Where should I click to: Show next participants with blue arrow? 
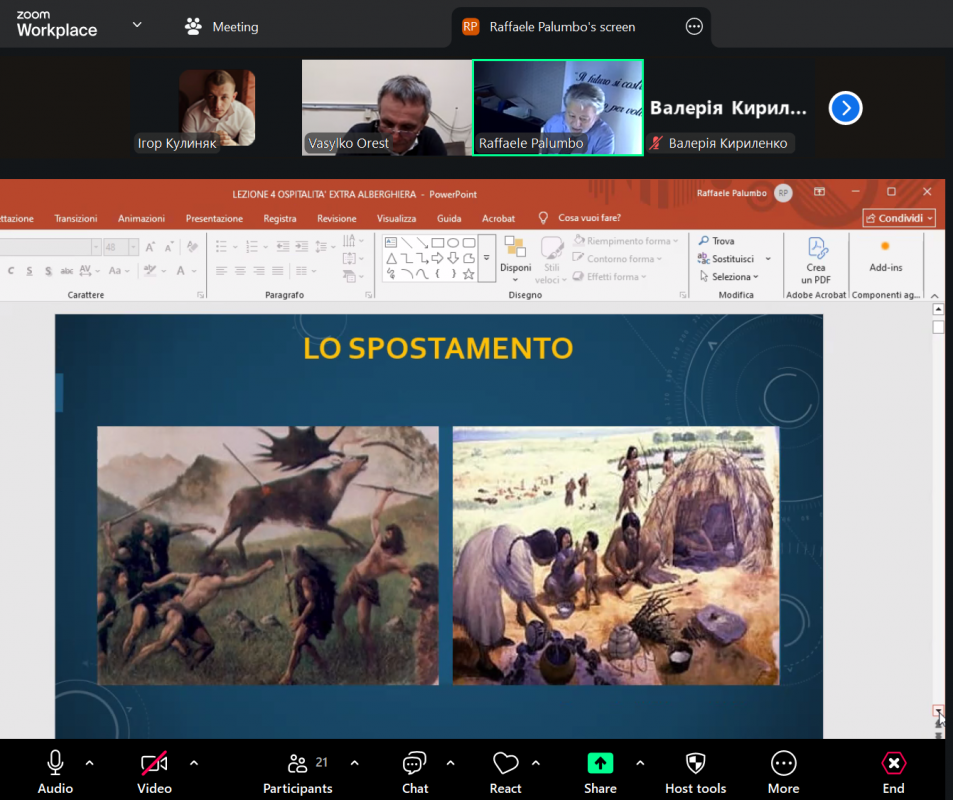[x=845, y=108]
